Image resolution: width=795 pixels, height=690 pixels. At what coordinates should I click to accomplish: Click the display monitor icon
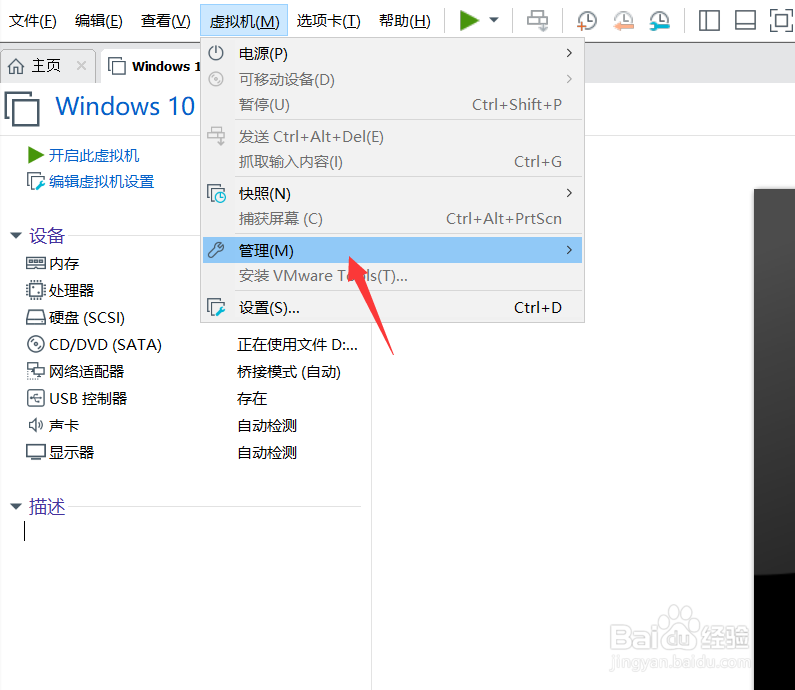click(x=35, y=452)
